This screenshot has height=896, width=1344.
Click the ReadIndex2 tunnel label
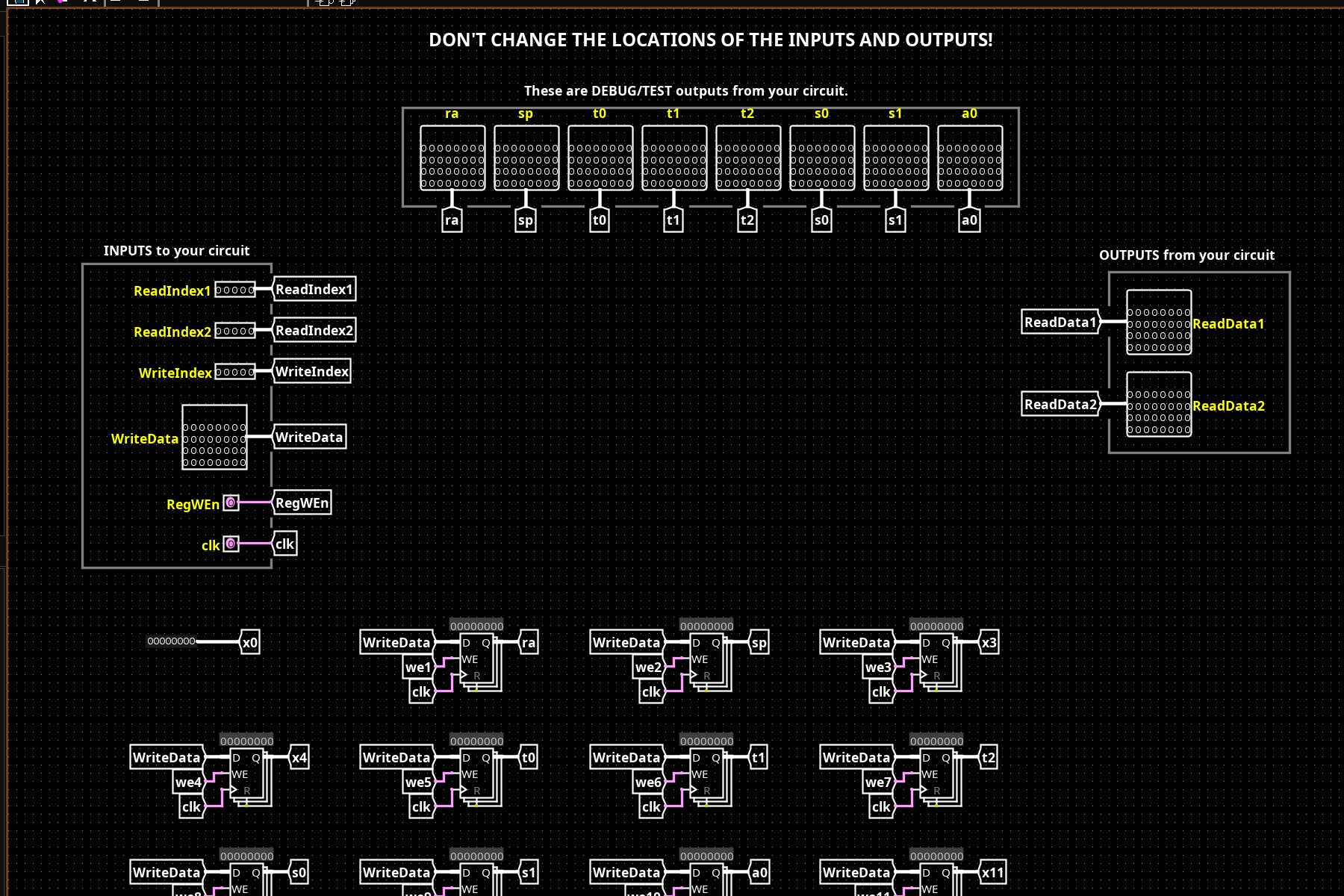pyautogui.click(x=314, y=331)
